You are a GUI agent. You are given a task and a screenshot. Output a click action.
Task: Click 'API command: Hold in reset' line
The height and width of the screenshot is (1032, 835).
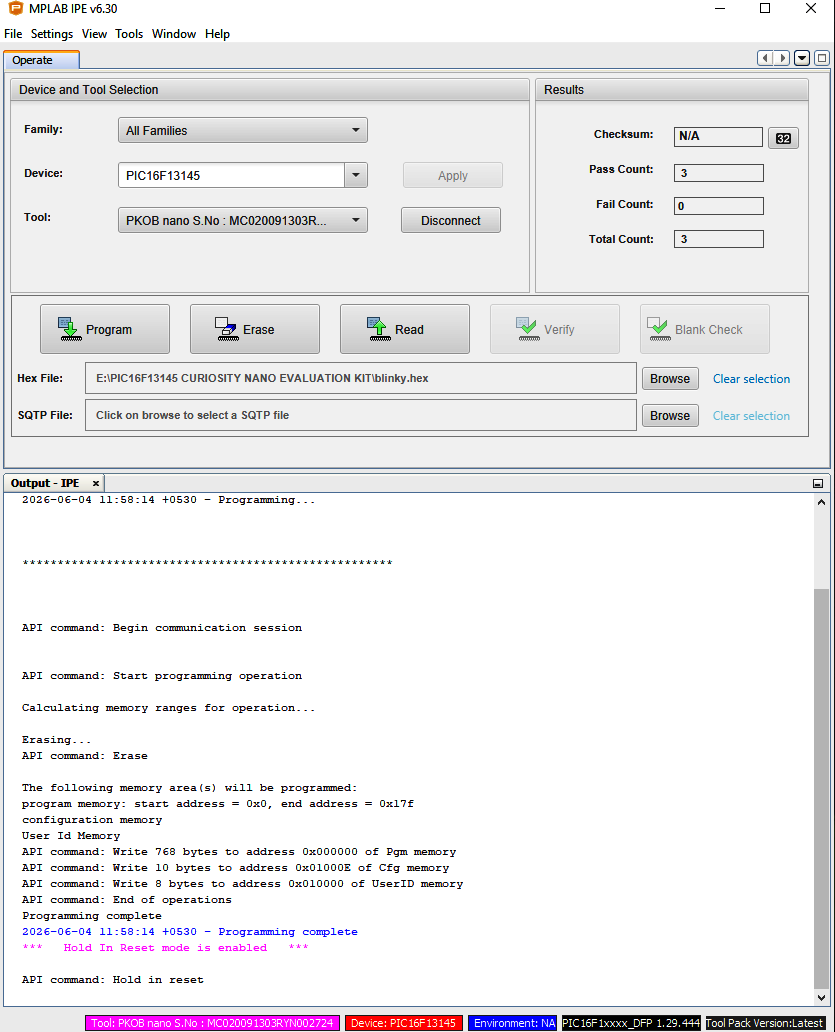click(113, 979)
